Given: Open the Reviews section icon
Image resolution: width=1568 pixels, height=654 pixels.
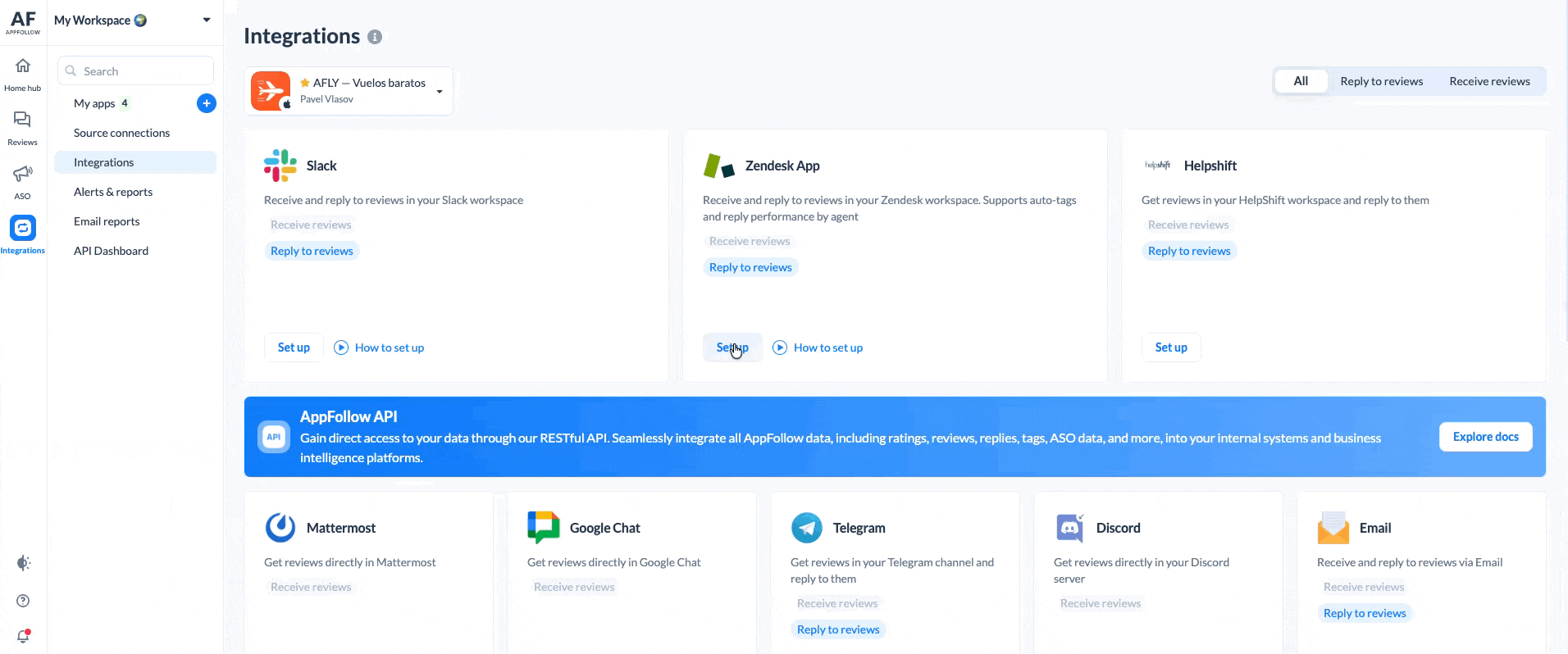Looking at the screenshot, I should click(23, 128).
